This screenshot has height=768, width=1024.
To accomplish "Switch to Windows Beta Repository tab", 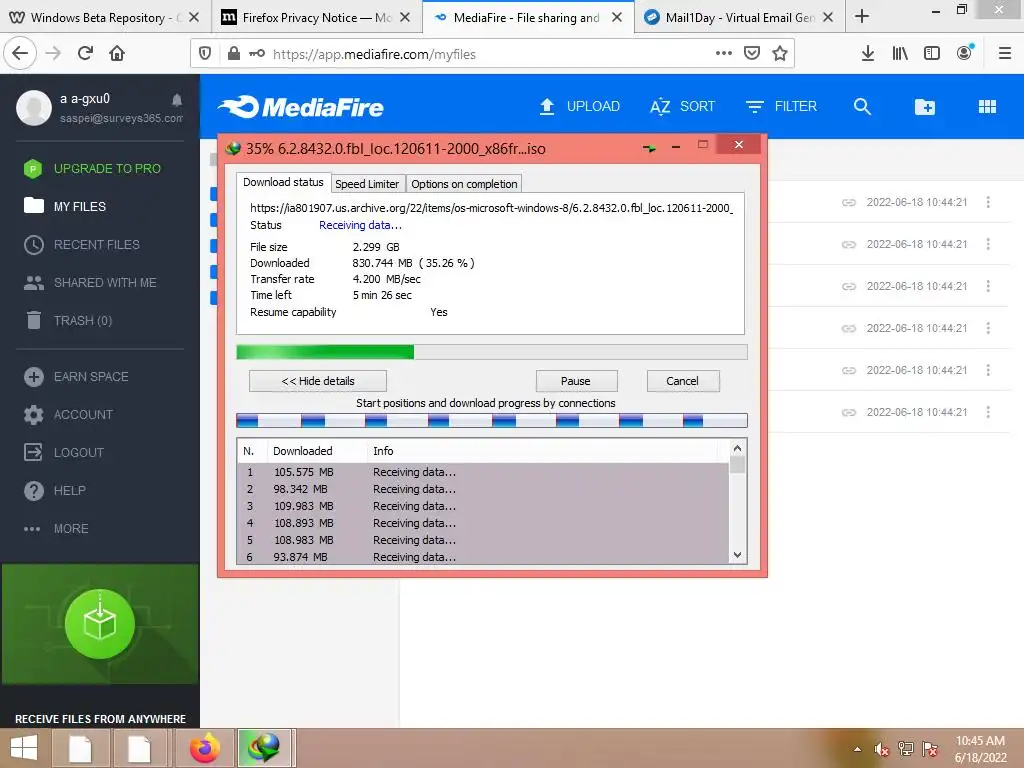I will click(x=105, y=18).
